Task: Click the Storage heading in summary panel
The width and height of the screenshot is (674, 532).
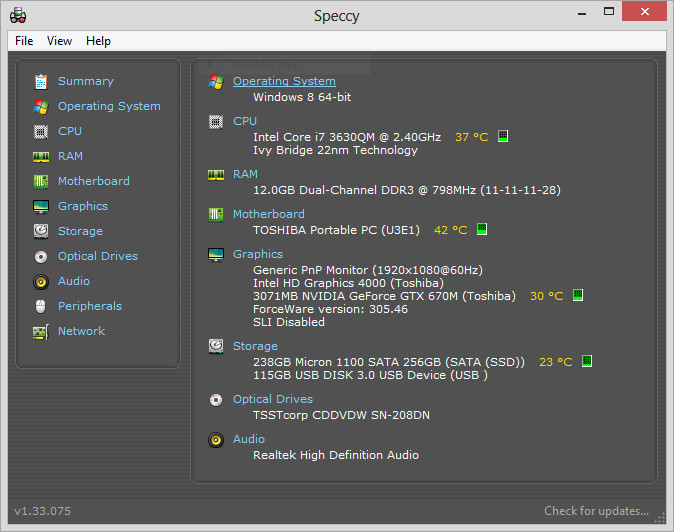Action: (255, 346)
